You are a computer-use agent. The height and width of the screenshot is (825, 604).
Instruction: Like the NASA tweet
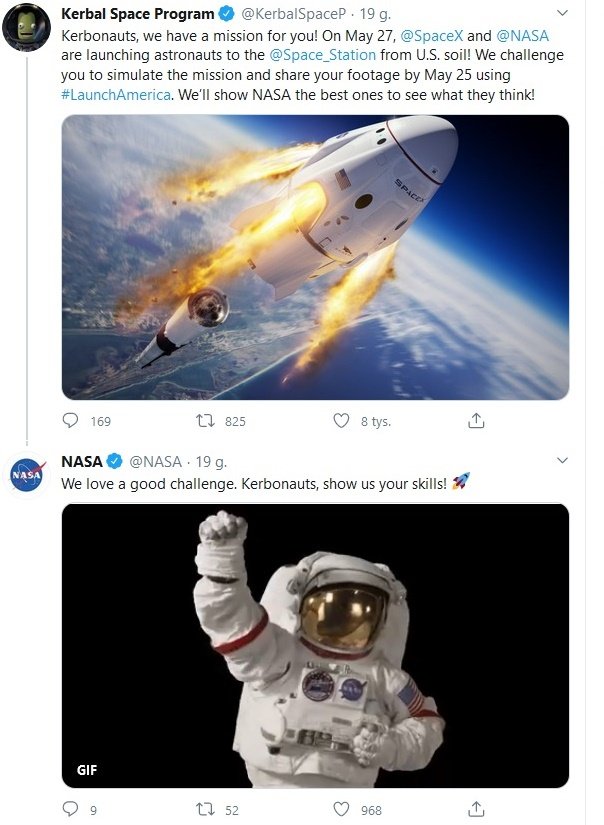click(x=341, y=809)
